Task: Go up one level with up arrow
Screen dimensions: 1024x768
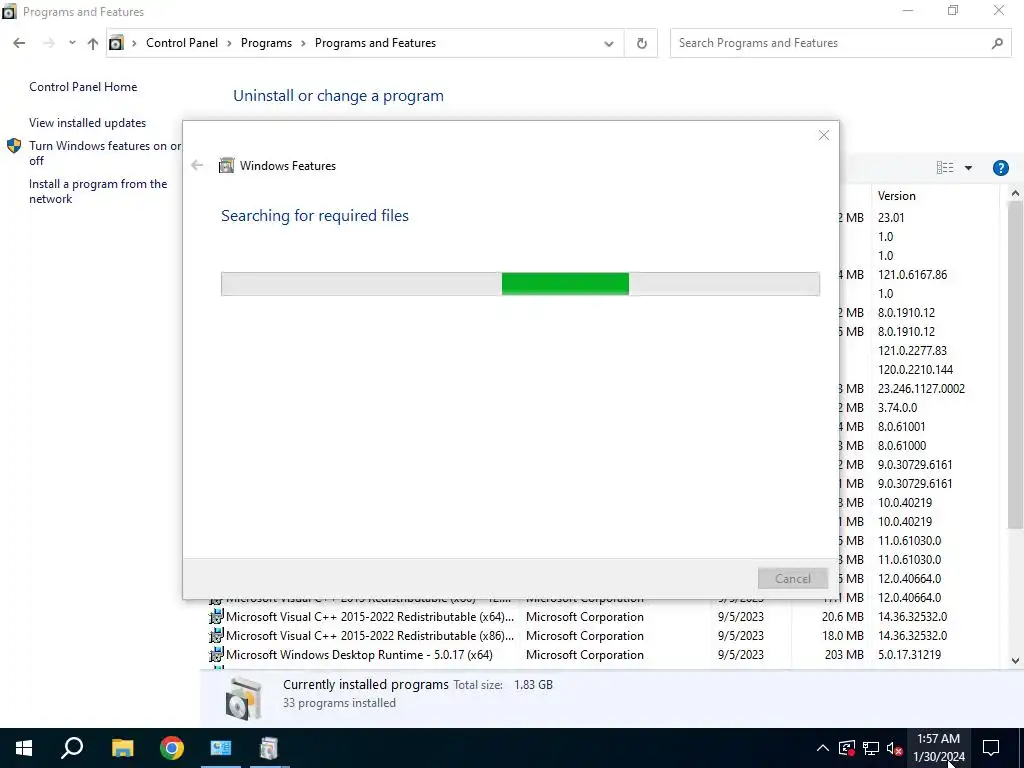Action: (x=93, y=44)
